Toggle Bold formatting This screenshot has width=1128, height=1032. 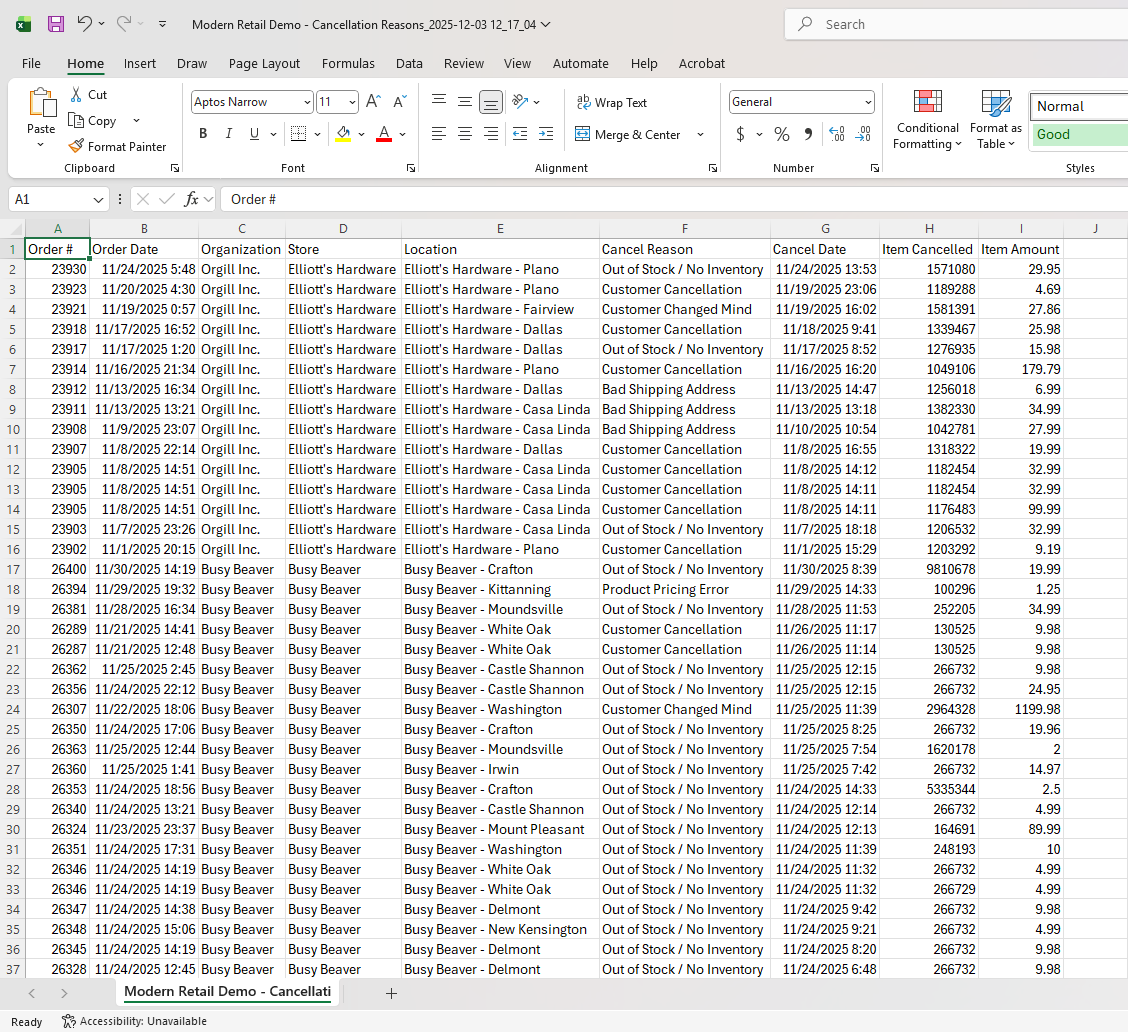point(203,134)
